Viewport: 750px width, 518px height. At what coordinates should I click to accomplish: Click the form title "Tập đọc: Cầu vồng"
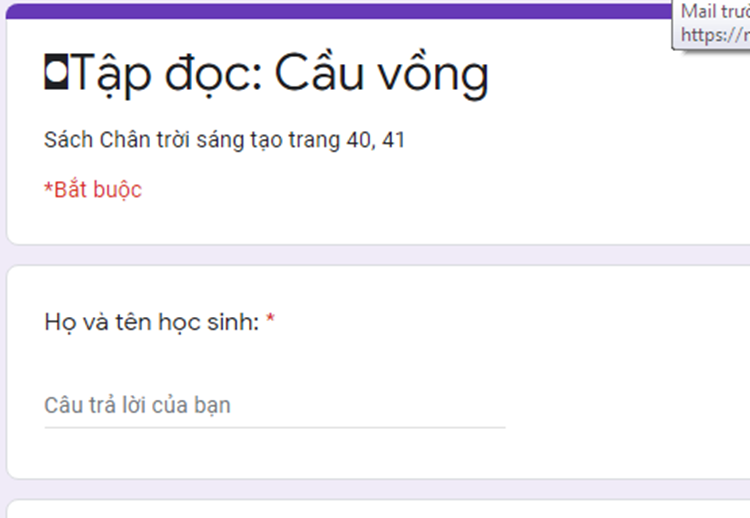pos(267,75)
